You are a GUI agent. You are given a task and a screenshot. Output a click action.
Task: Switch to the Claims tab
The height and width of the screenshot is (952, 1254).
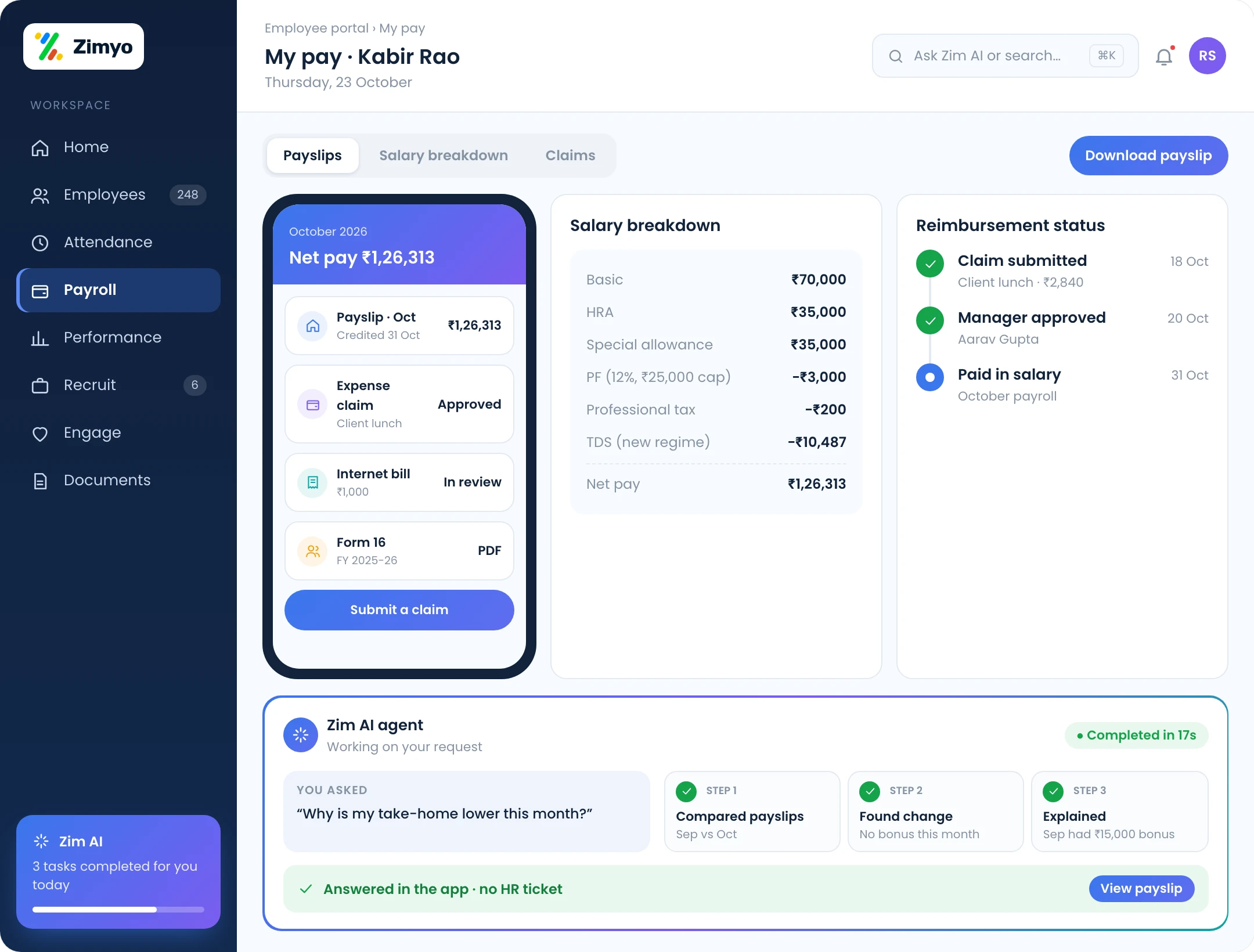pos(570,156)
